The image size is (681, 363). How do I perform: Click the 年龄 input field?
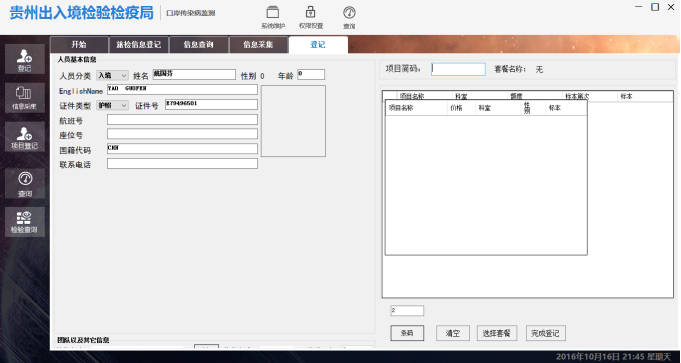coord(311,75)
